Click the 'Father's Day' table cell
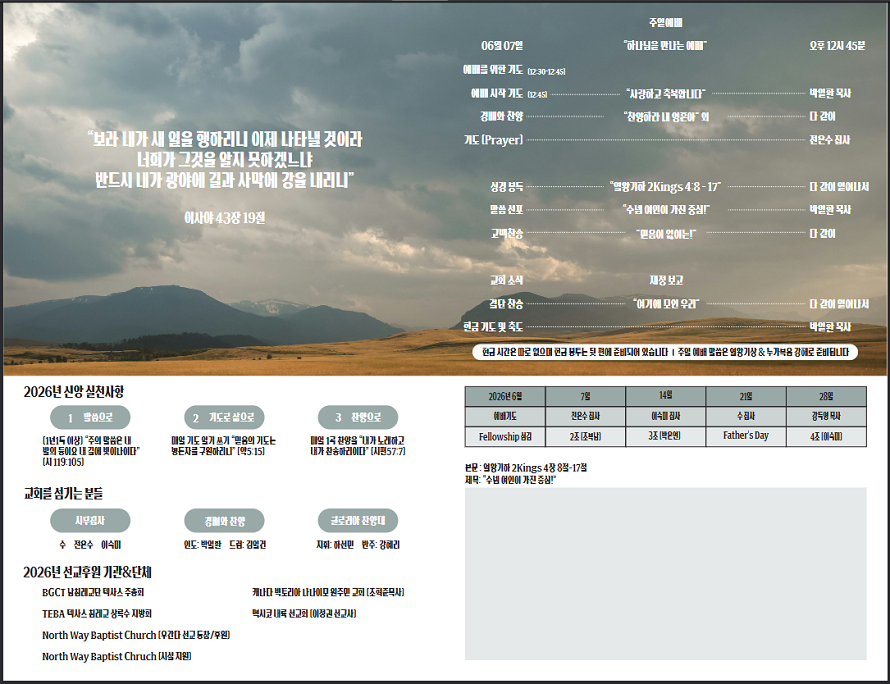Viewport: 890px width, 684px height. [x=746, y=436]
